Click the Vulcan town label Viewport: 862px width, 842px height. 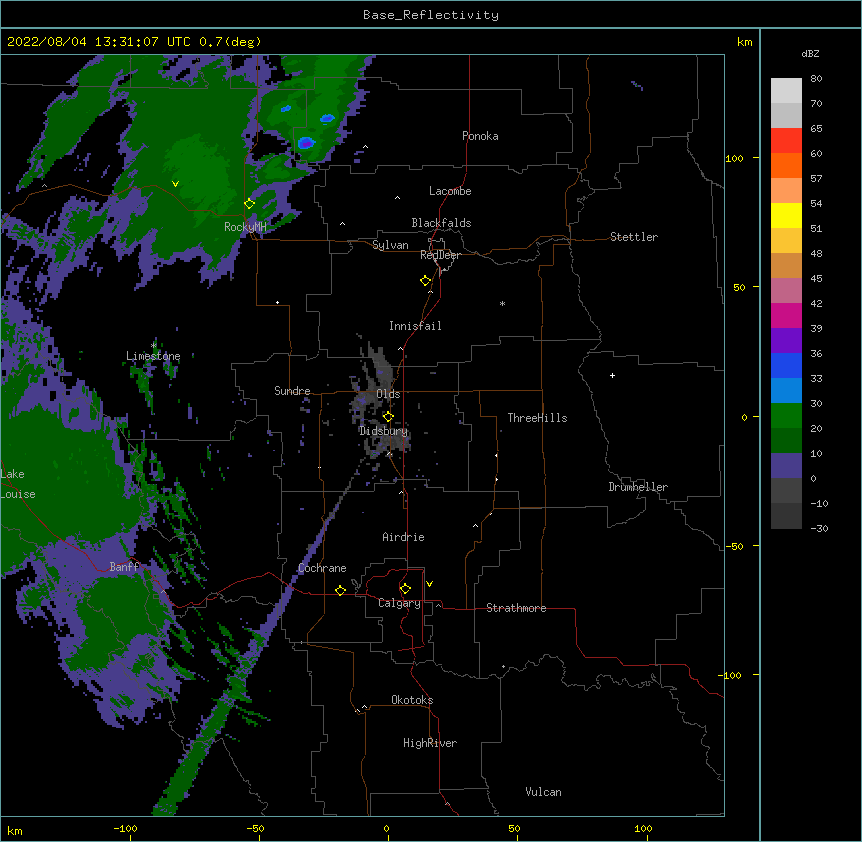543,792
